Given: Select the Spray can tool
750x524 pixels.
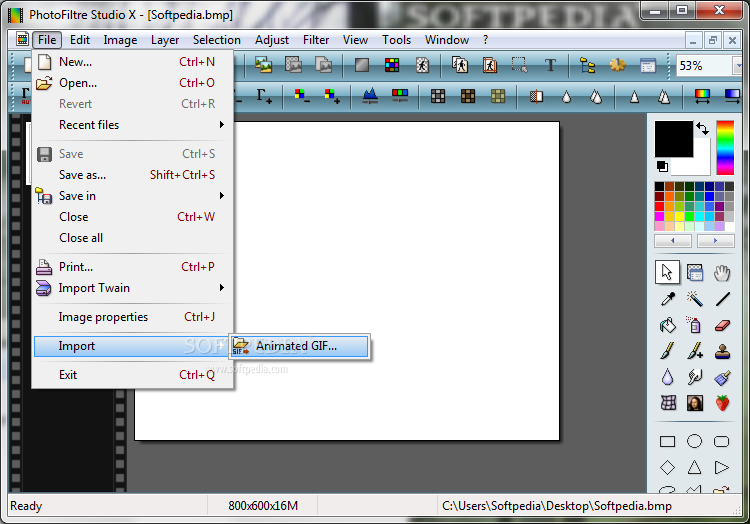Looking at the screenshot, I should (x=695, y=325).
